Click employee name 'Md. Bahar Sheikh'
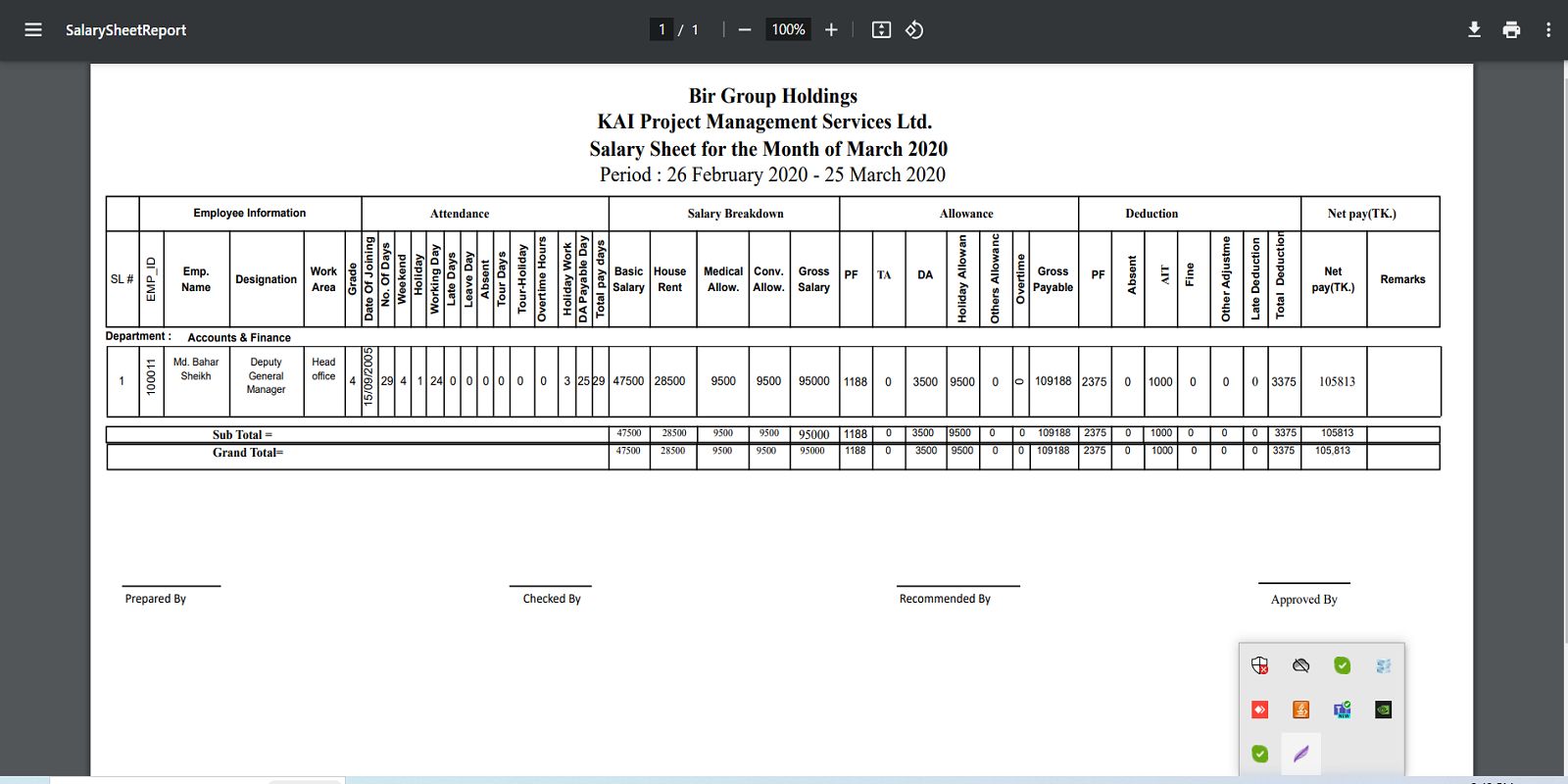The width and height of the screenshot is (1568, 784). point(196,369)
